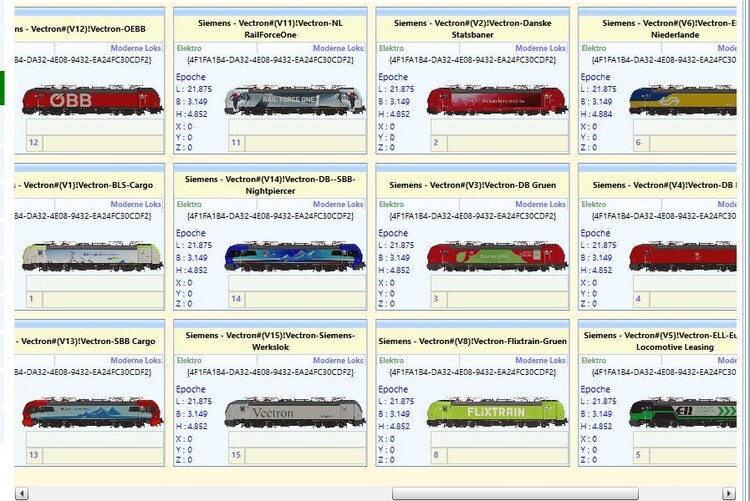The image size is (750, 501).
Task: Click title 'Vectron#(V15)!Vectron-Siemens-Werkslok'
Action: (270, 341)
